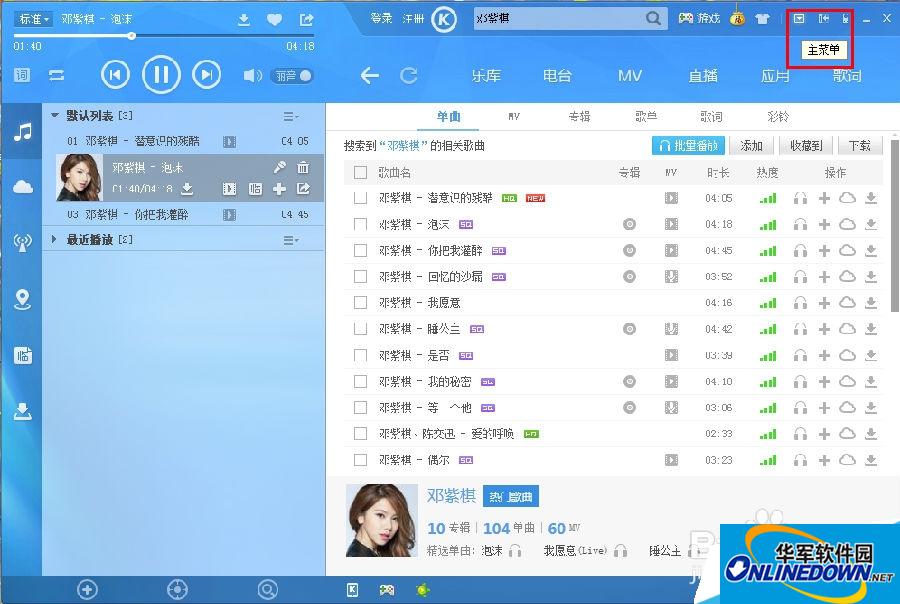
Task: Delete 泡沫 from playlist with trash icon
Action: click(303, 167)
